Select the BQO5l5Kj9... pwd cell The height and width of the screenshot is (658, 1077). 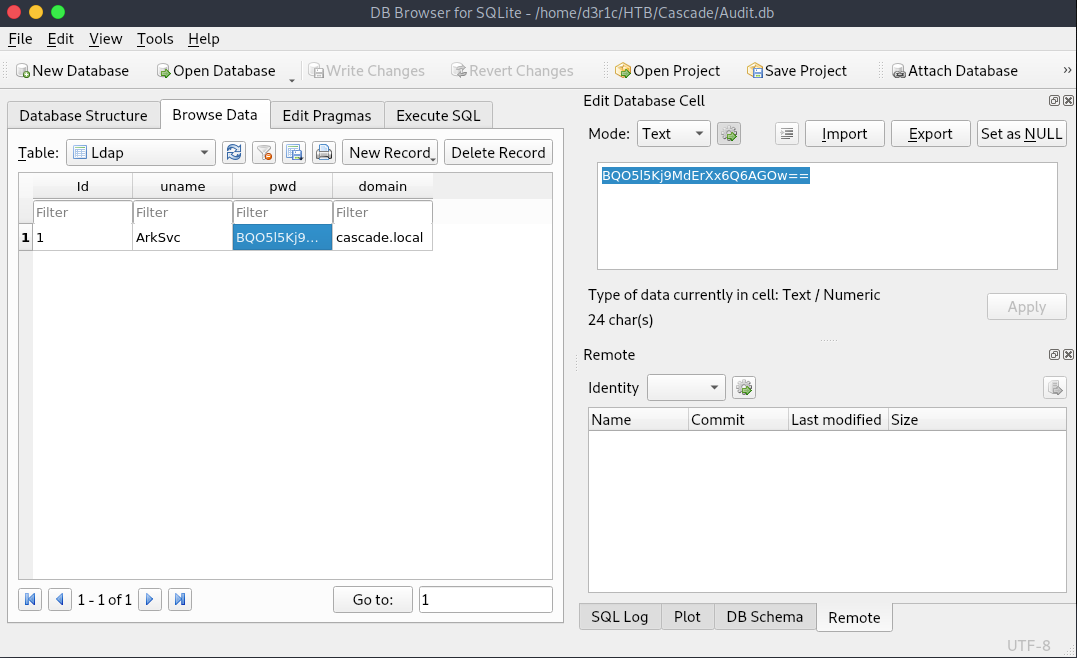(282, 238)
